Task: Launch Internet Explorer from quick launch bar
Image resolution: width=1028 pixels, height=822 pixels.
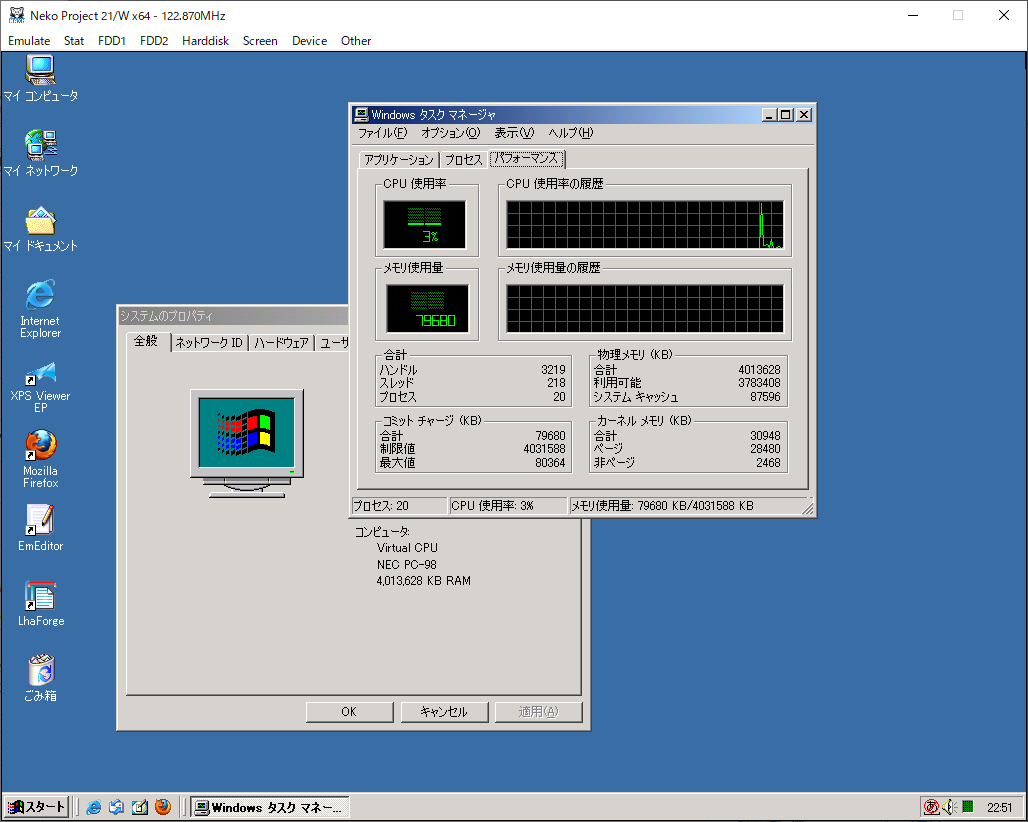Action: [94, 807]
